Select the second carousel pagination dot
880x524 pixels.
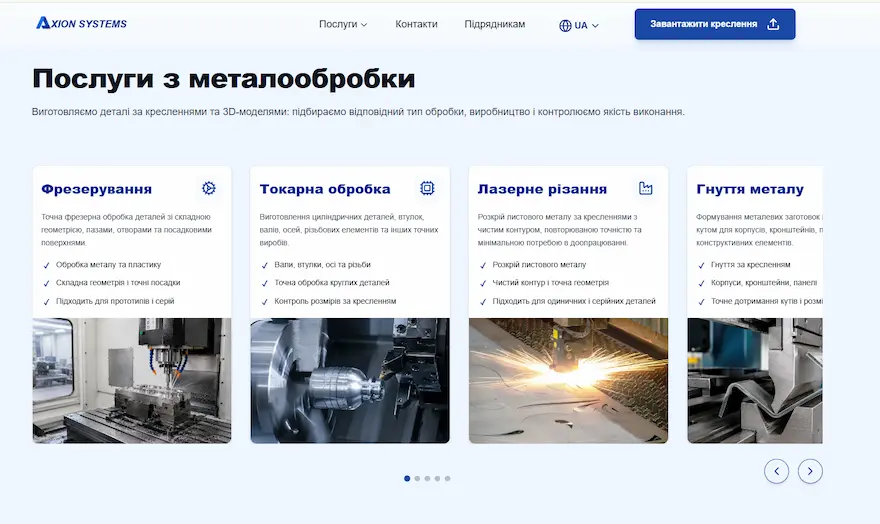(x=417, y=479)
